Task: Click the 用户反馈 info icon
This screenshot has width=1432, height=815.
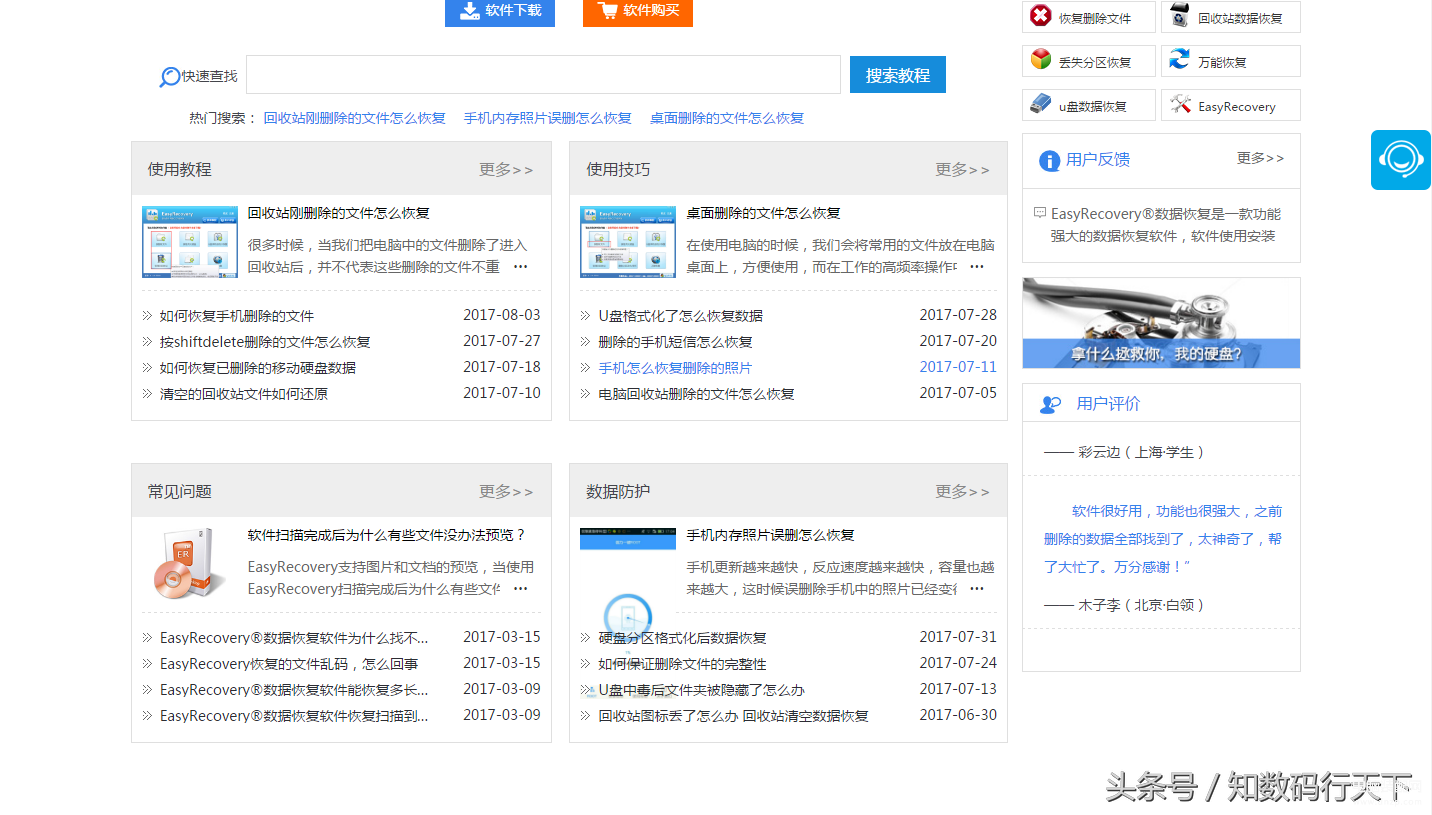Action: [1050, 161]
